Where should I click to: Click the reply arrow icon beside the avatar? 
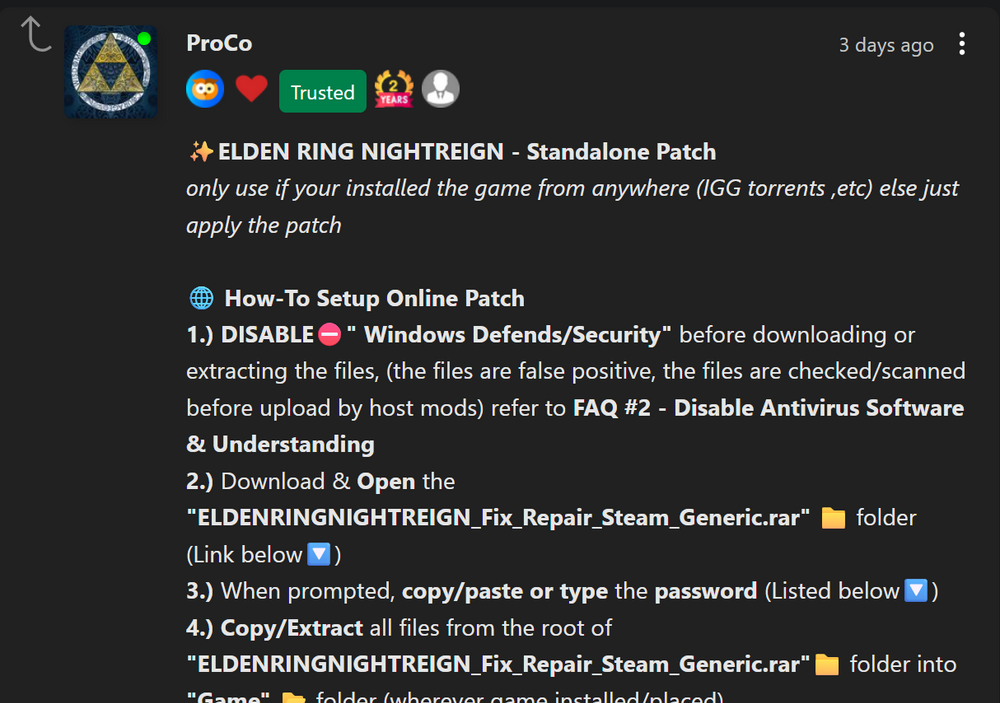[x=36, y=34]
